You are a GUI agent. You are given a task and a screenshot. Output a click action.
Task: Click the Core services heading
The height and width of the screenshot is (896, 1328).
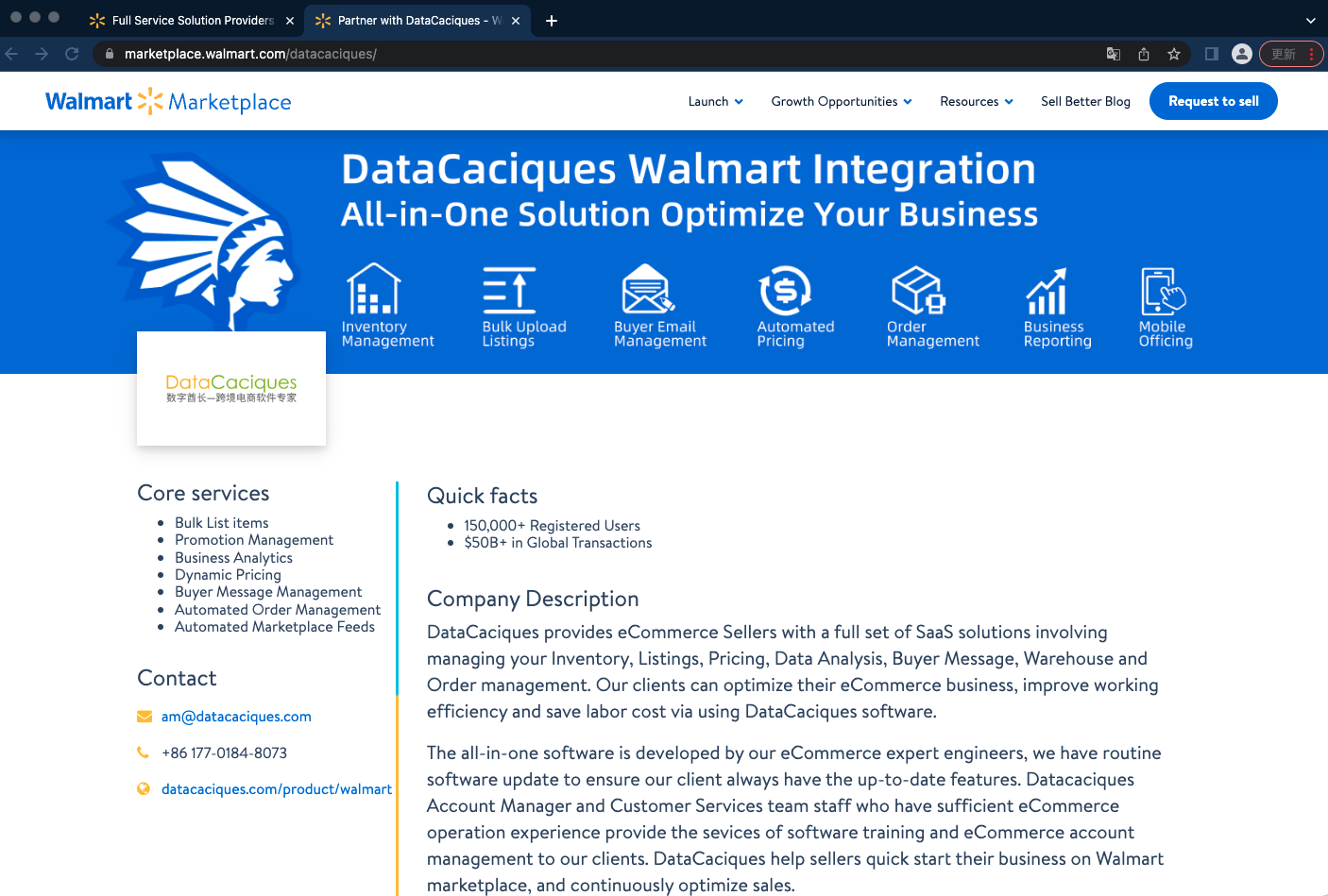(203, 493)
